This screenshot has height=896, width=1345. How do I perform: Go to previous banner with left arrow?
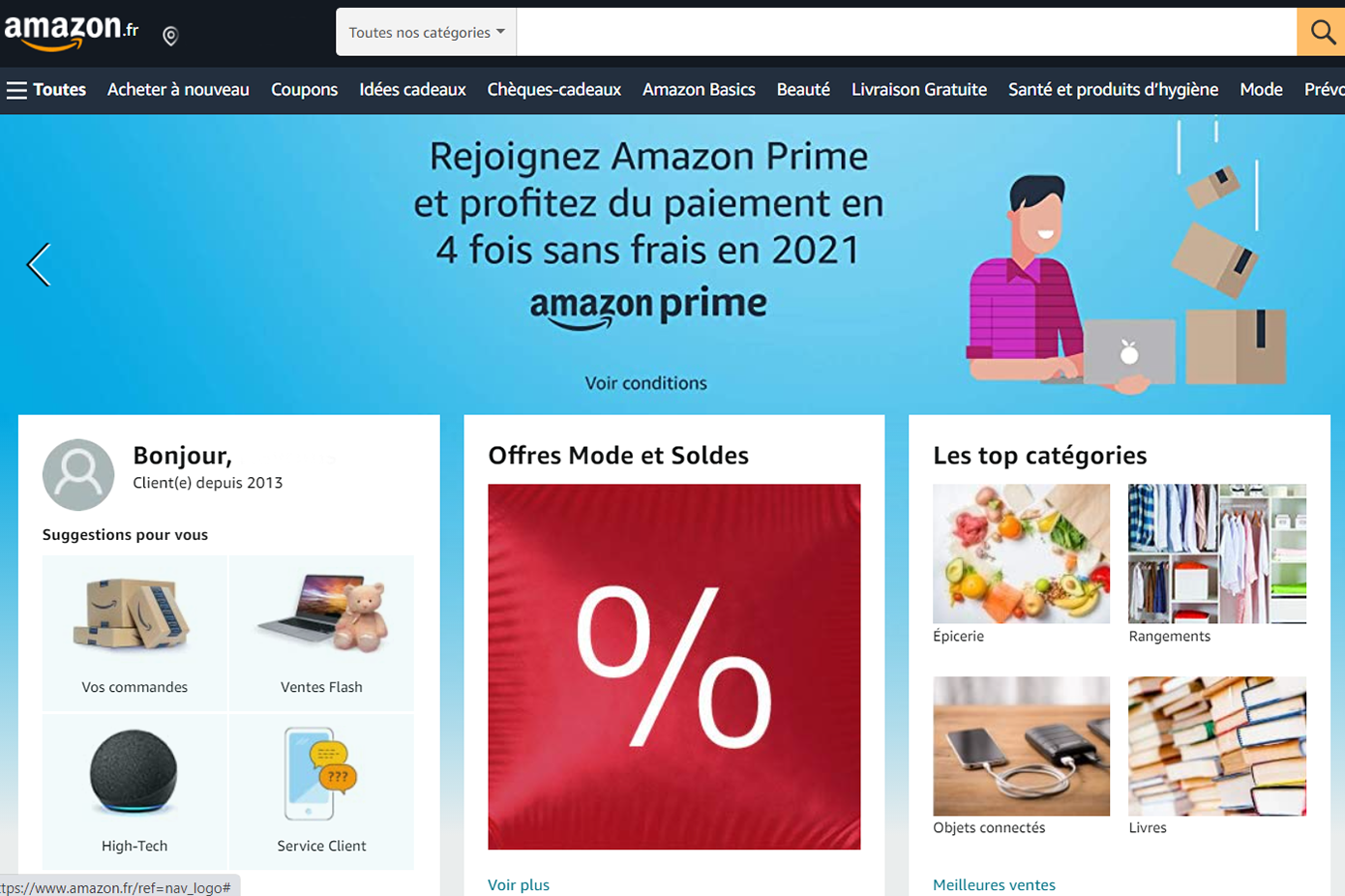(x=39, y=264)
